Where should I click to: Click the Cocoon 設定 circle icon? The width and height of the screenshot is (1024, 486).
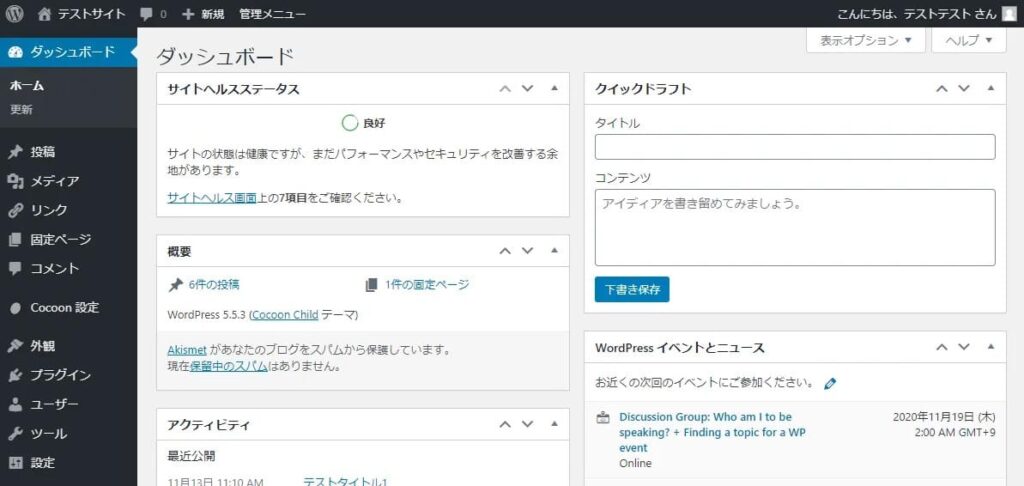(16, 308)
